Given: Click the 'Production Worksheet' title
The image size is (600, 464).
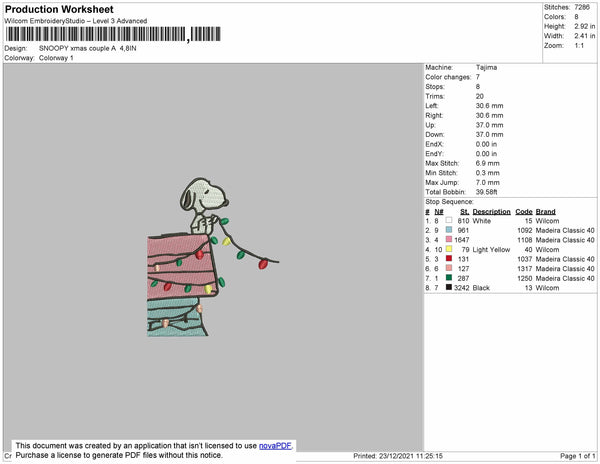Looking at the screenshot, I should pos(59,9).
